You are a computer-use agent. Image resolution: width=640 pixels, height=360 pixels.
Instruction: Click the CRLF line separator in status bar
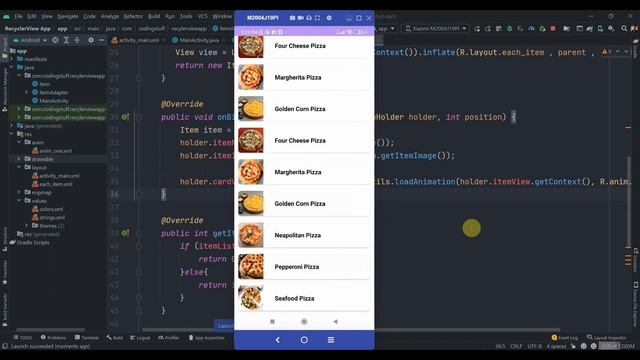point(516,346)
